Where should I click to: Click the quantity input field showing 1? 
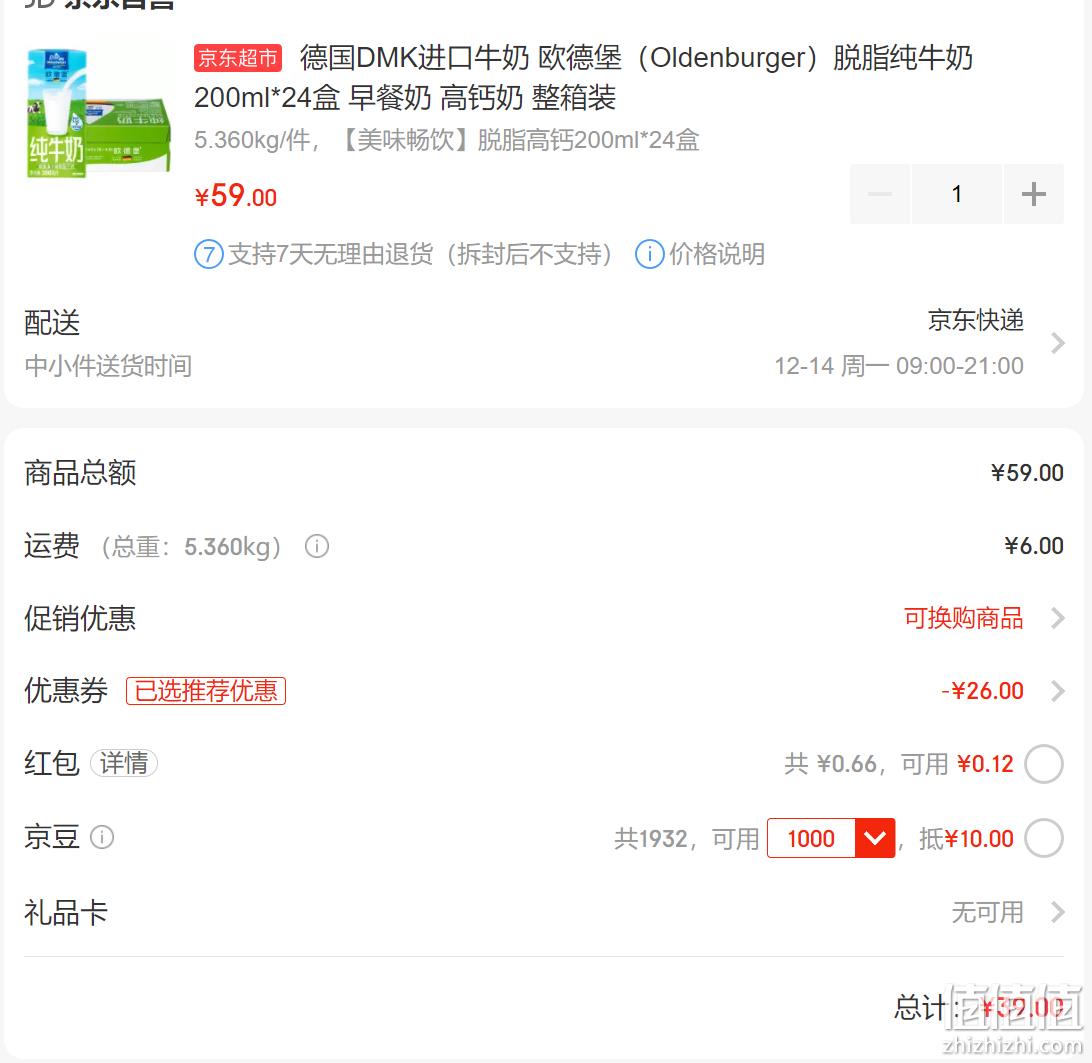click(957, 194)
